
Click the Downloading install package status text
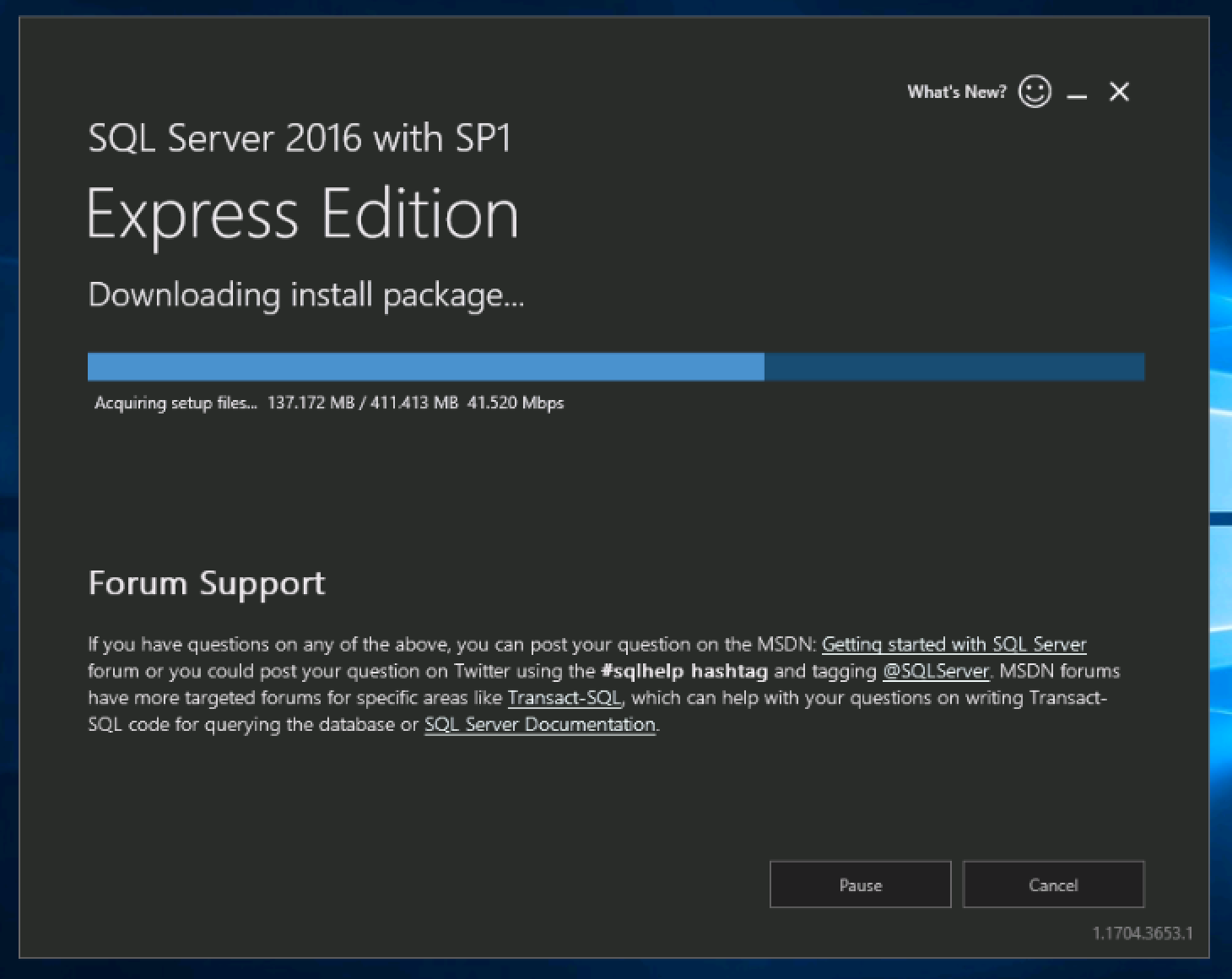tap(306, 295)
